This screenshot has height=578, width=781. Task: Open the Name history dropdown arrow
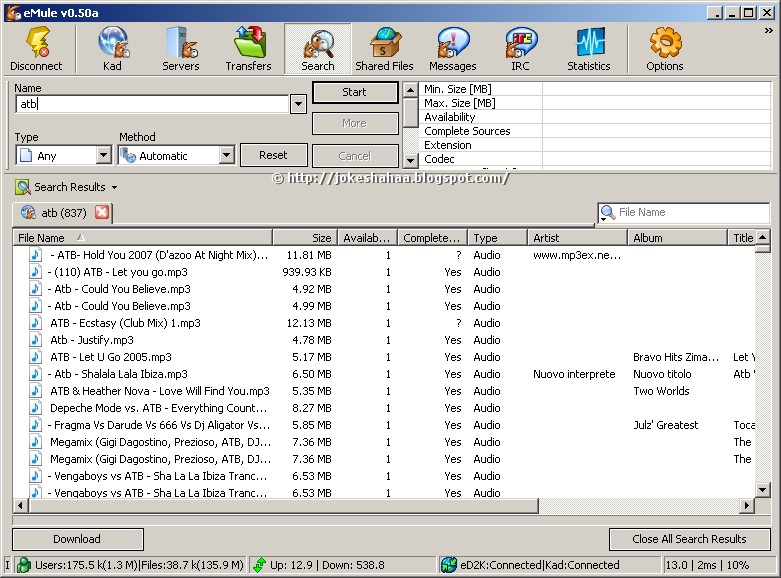[x=298, y=104]
